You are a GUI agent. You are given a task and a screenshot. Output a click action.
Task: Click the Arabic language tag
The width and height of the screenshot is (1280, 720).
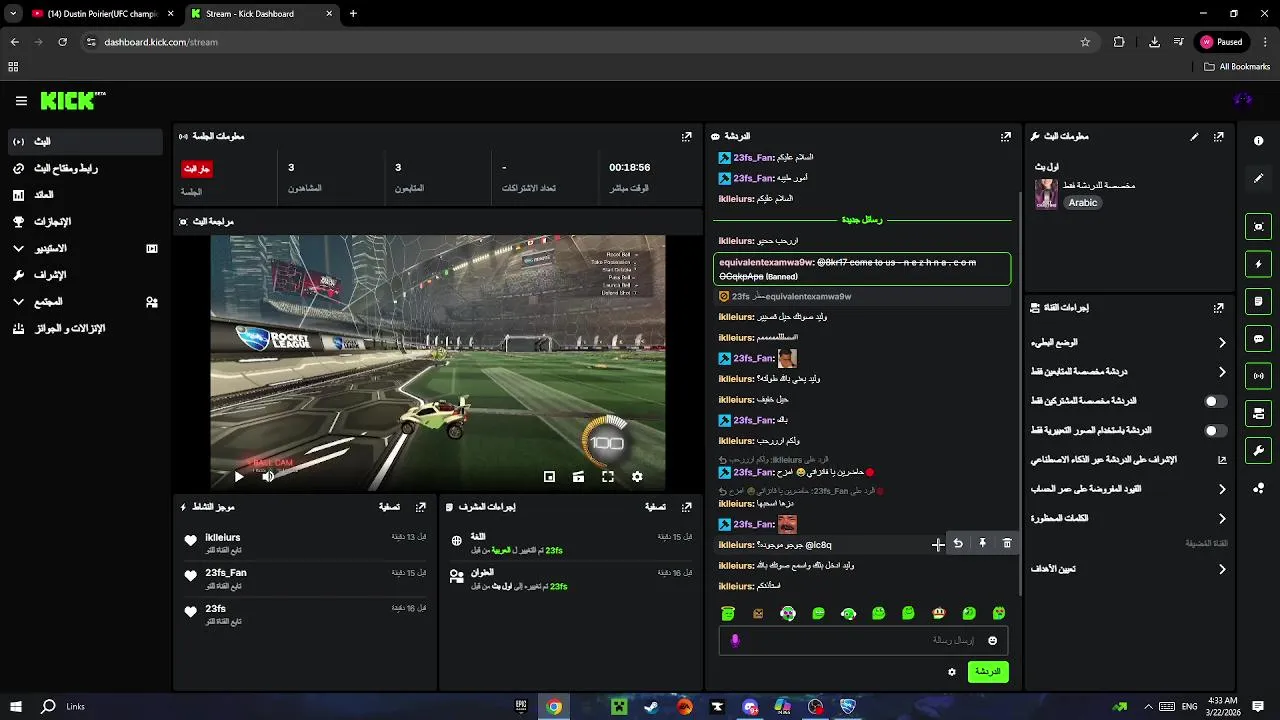point(1082,203)
